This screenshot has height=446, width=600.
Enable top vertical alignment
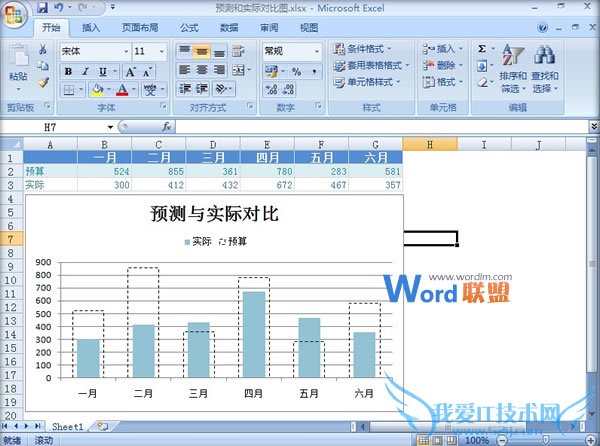(184, 51)
